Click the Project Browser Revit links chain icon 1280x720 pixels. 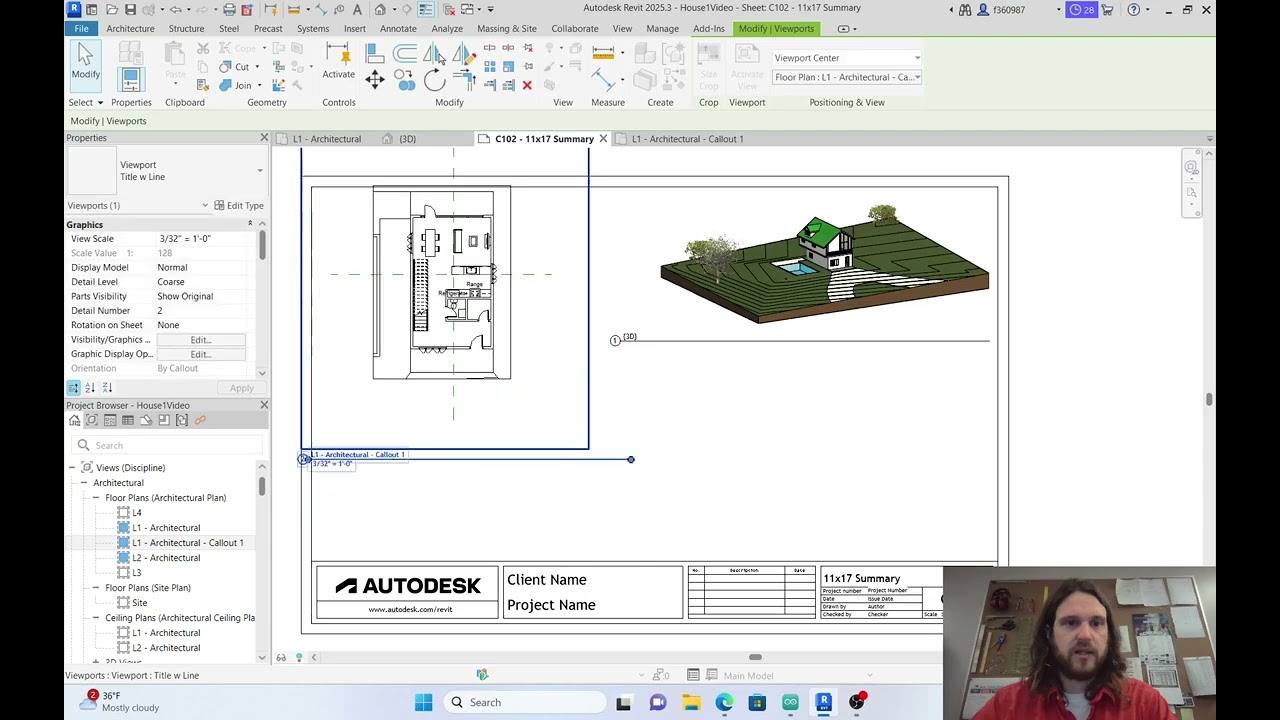point(200,420)
